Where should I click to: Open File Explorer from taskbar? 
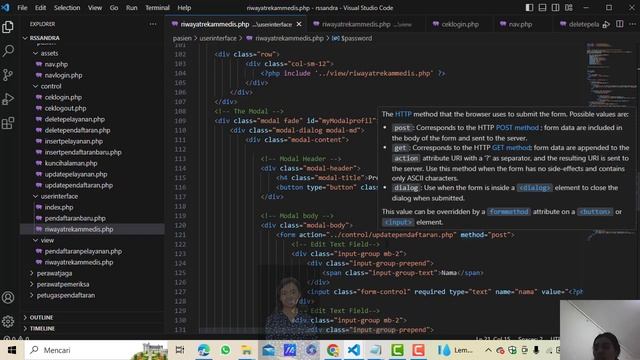click(x=247, y=350)
